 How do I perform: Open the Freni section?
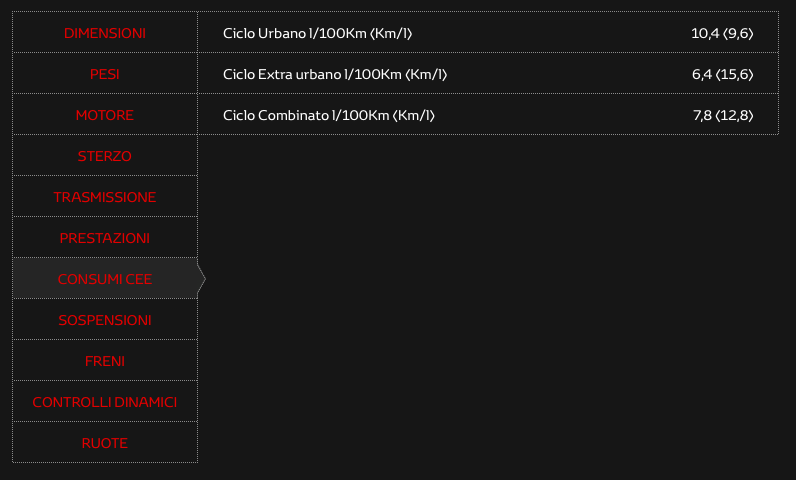click(x=105, y=361)
